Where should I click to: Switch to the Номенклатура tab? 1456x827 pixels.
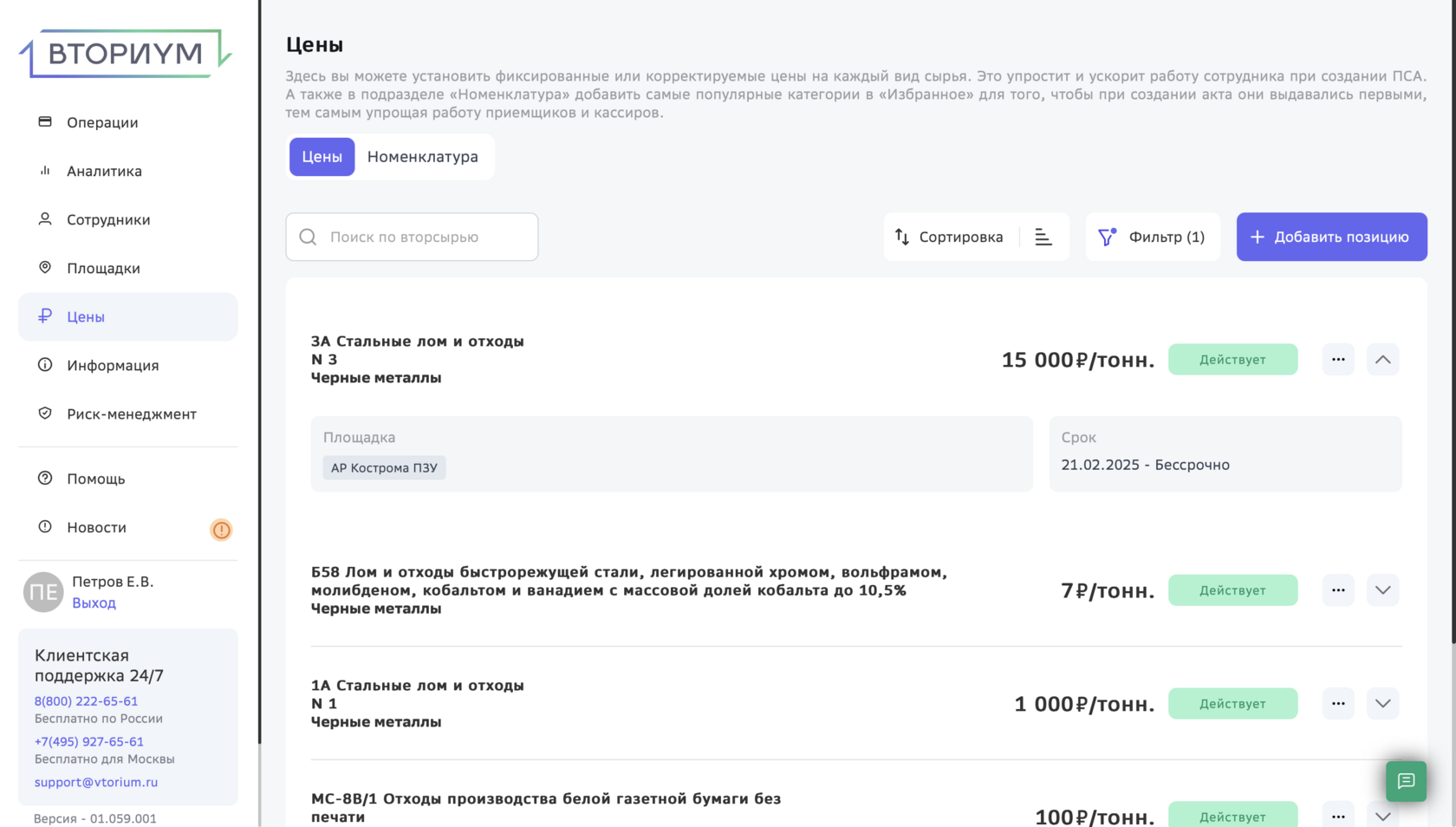tap(422, 157)
